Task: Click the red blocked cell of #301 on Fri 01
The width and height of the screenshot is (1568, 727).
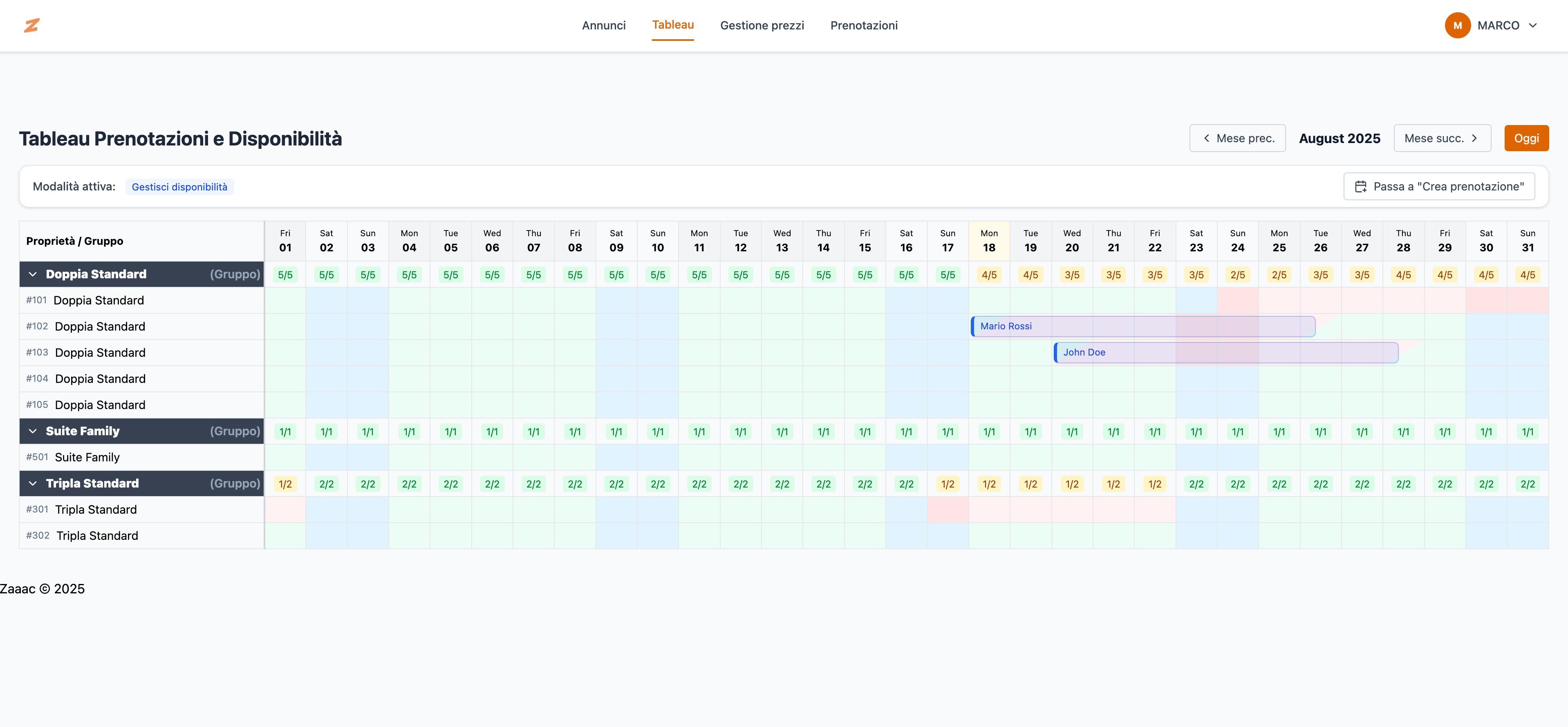Action: pos(285,510)
